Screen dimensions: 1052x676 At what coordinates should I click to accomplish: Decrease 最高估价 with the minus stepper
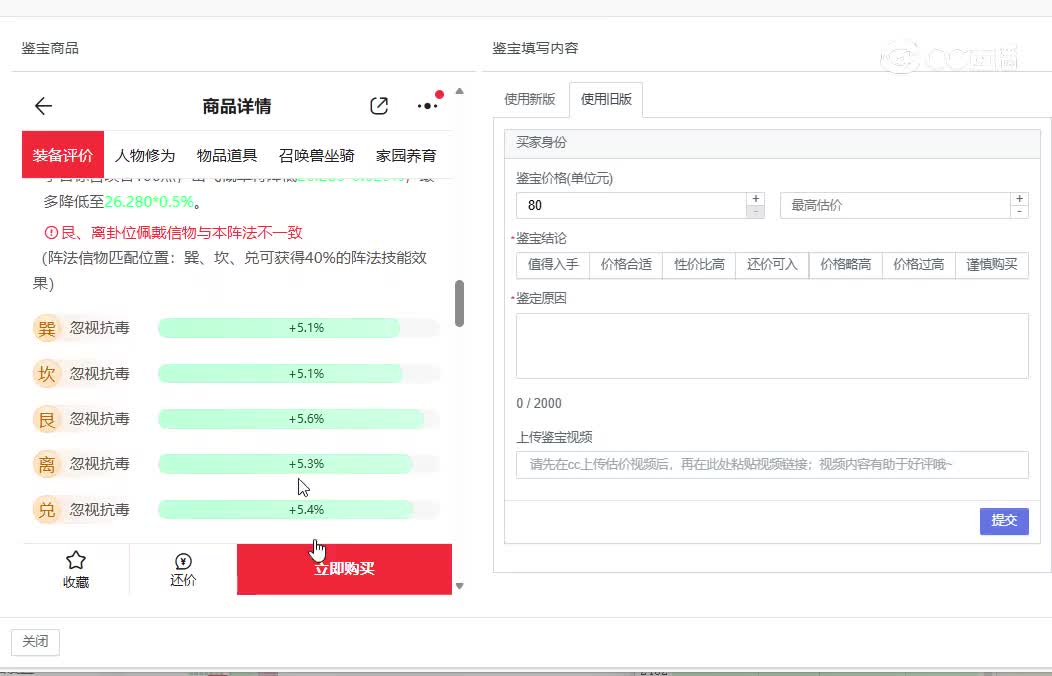tap(1019, 212)
